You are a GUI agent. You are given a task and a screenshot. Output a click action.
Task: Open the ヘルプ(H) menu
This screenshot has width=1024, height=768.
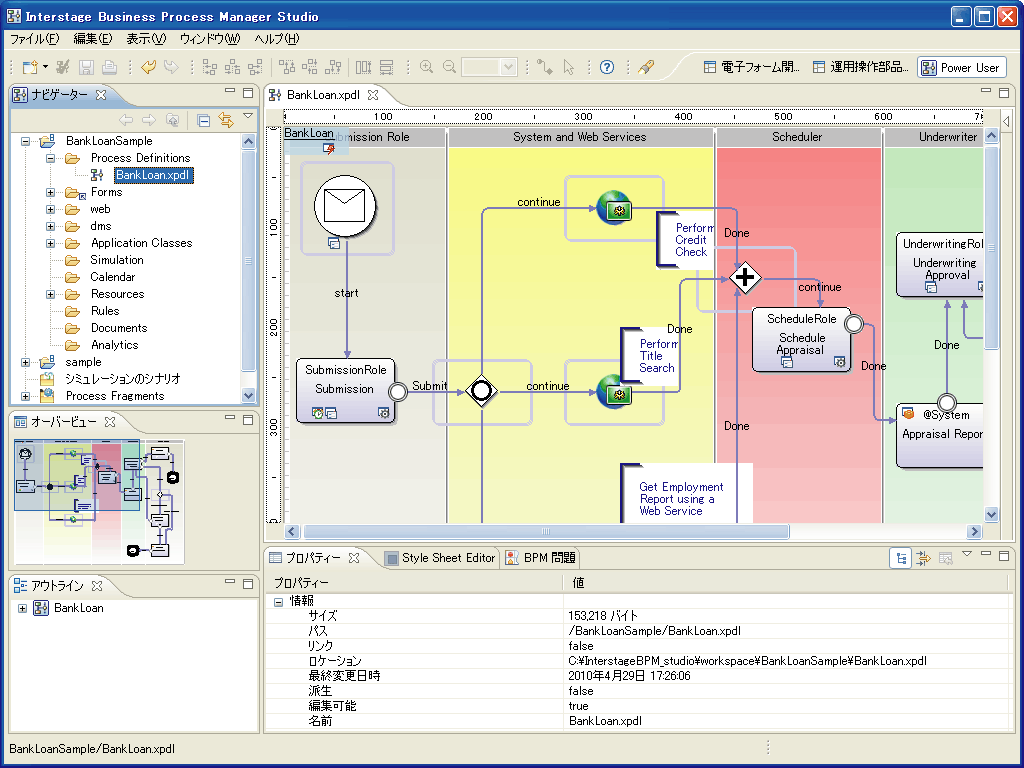coord(277,39)
